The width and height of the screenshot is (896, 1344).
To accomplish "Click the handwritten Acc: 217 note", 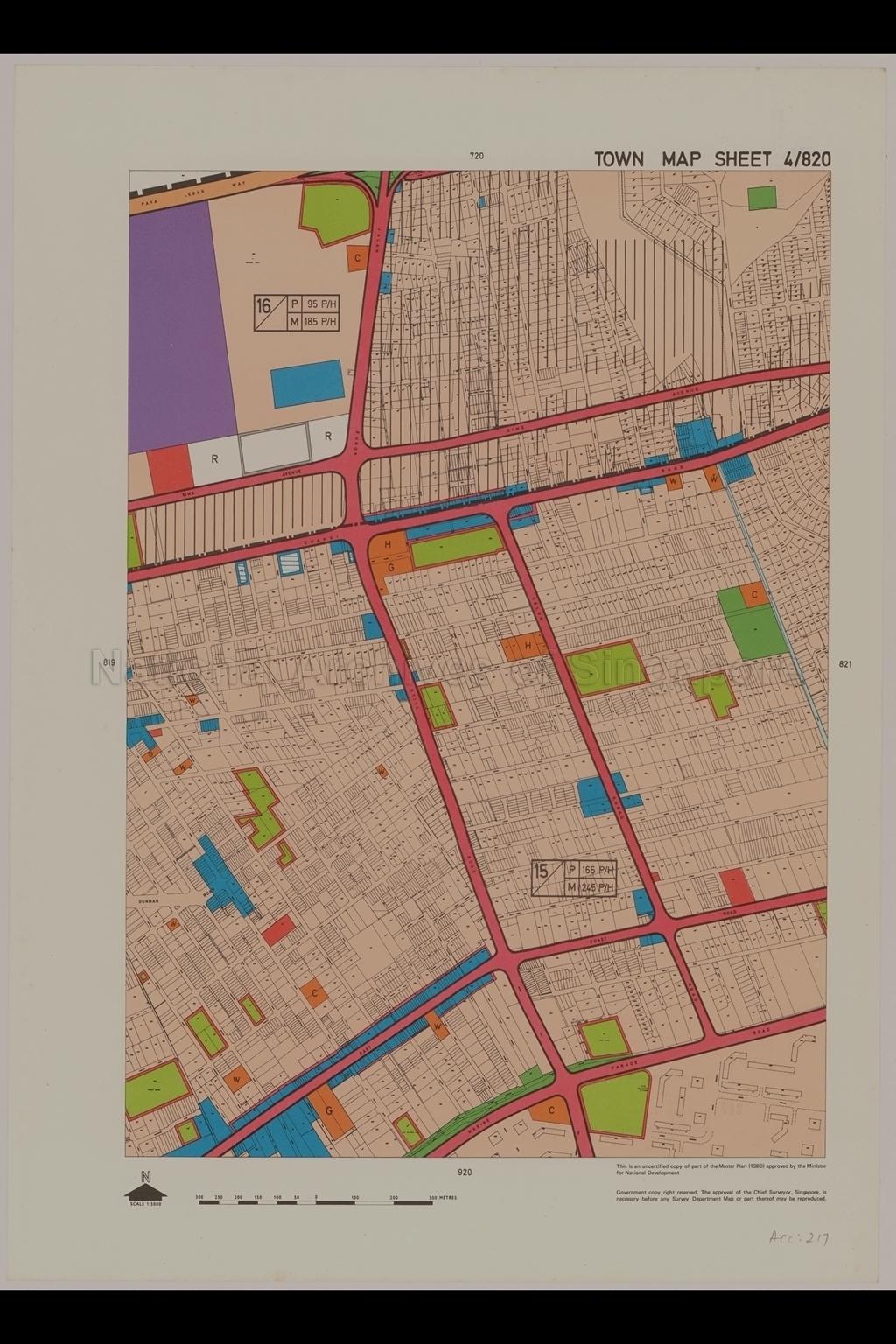I will [798, 1237].
